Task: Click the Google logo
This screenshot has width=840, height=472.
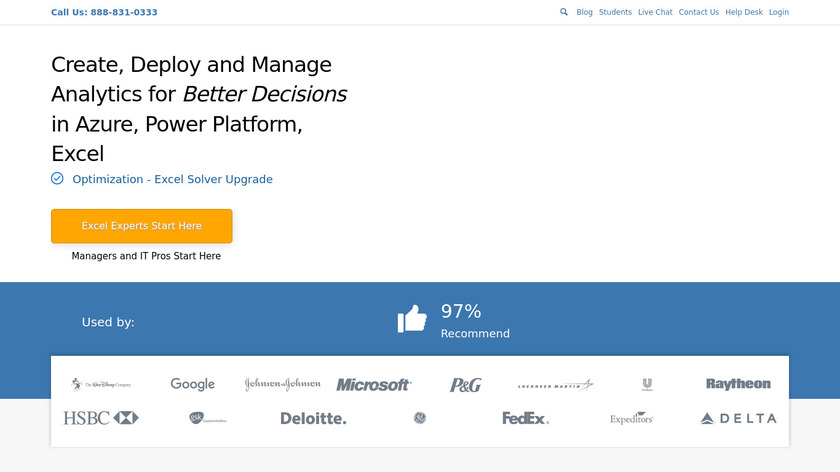Action: tap(193, 384)
